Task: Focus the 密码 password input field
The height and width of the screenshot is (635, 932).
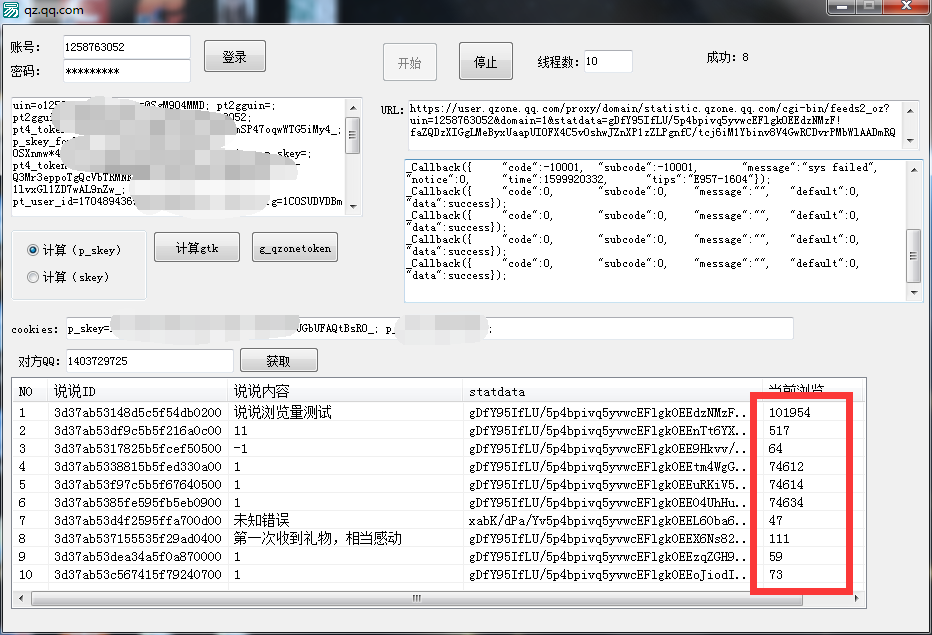Action: coord(127,71)
